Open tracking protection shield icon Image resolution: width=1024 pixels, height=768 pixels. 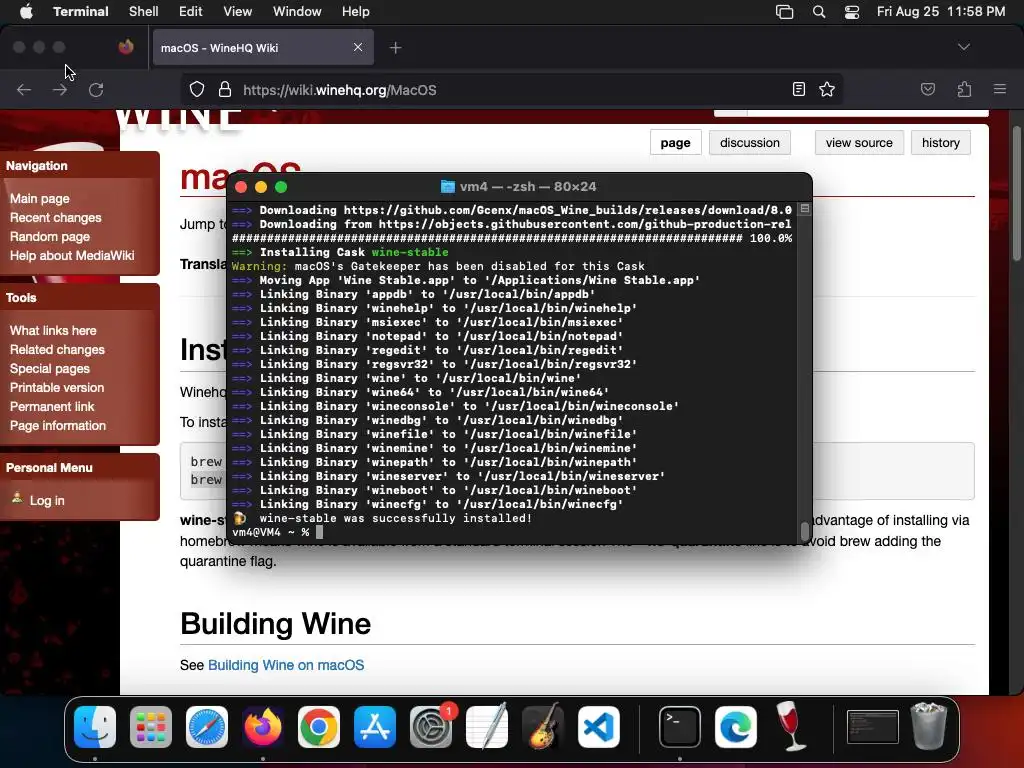point(197,89)
